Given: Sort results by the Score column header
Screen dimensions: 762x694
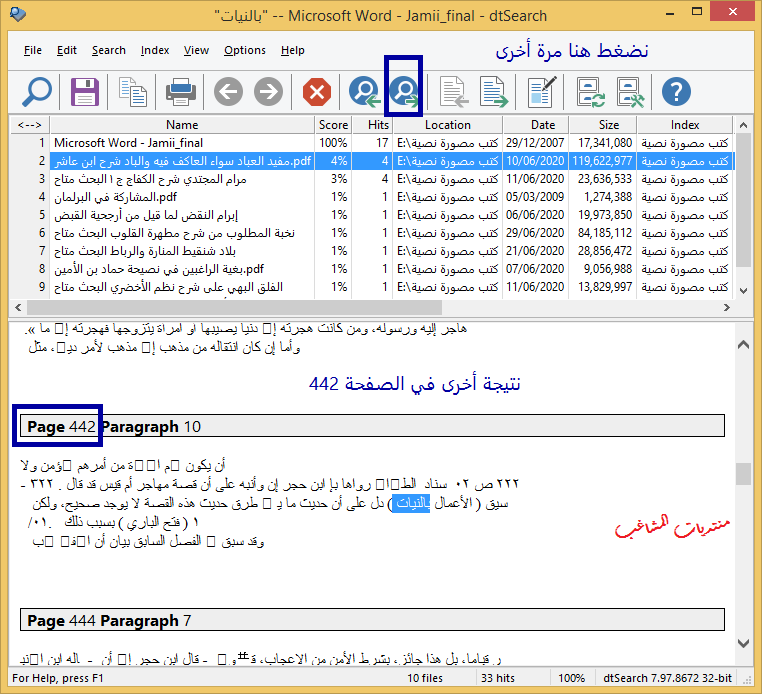Looking at the screenshot, I should coord(333,125).
